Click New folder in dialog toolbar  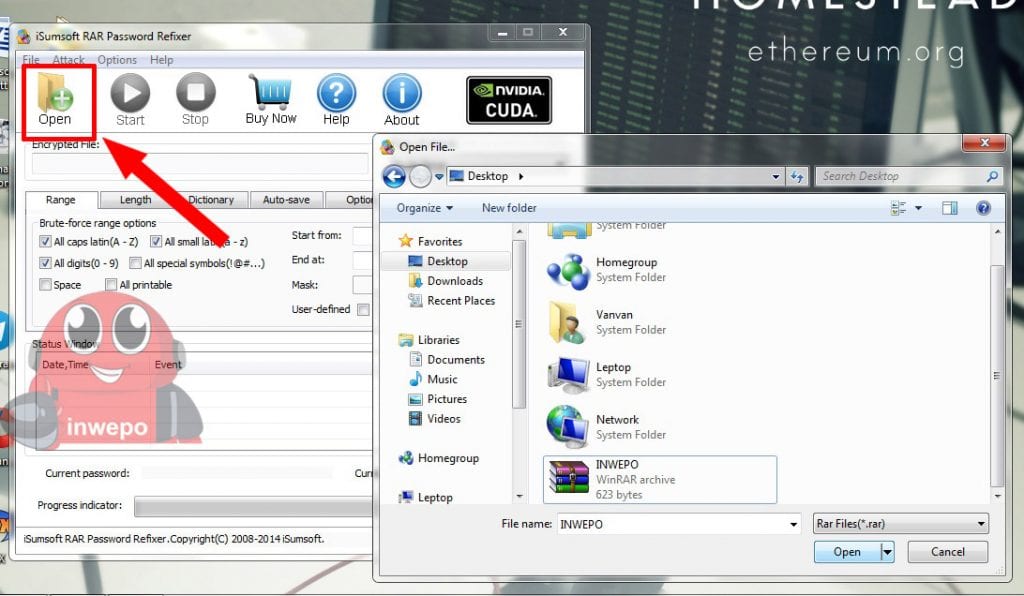click(x=509, y=208)
